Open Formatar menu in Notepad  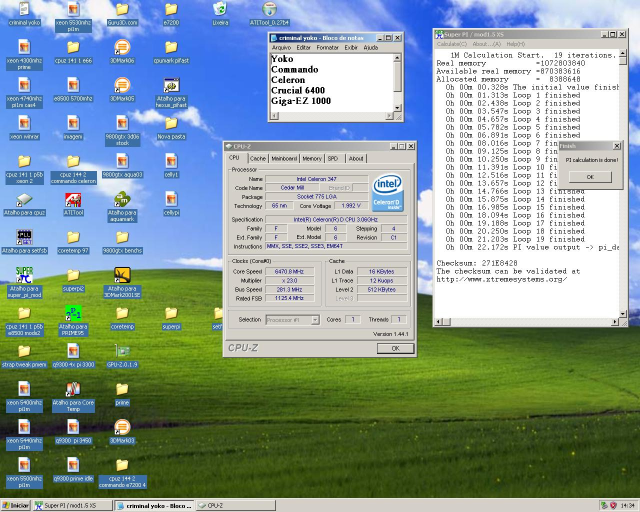327,48
